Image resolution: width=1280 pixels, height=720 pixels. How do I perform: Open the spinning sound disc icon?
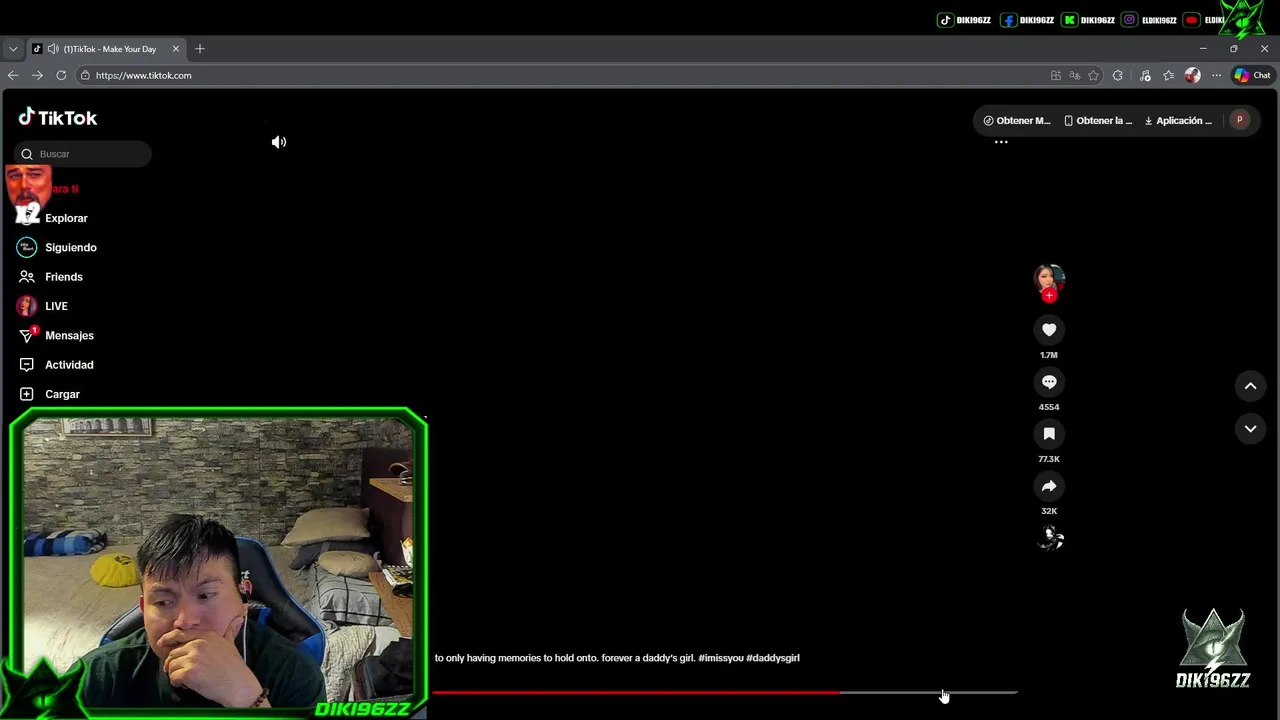[1049, 538]
